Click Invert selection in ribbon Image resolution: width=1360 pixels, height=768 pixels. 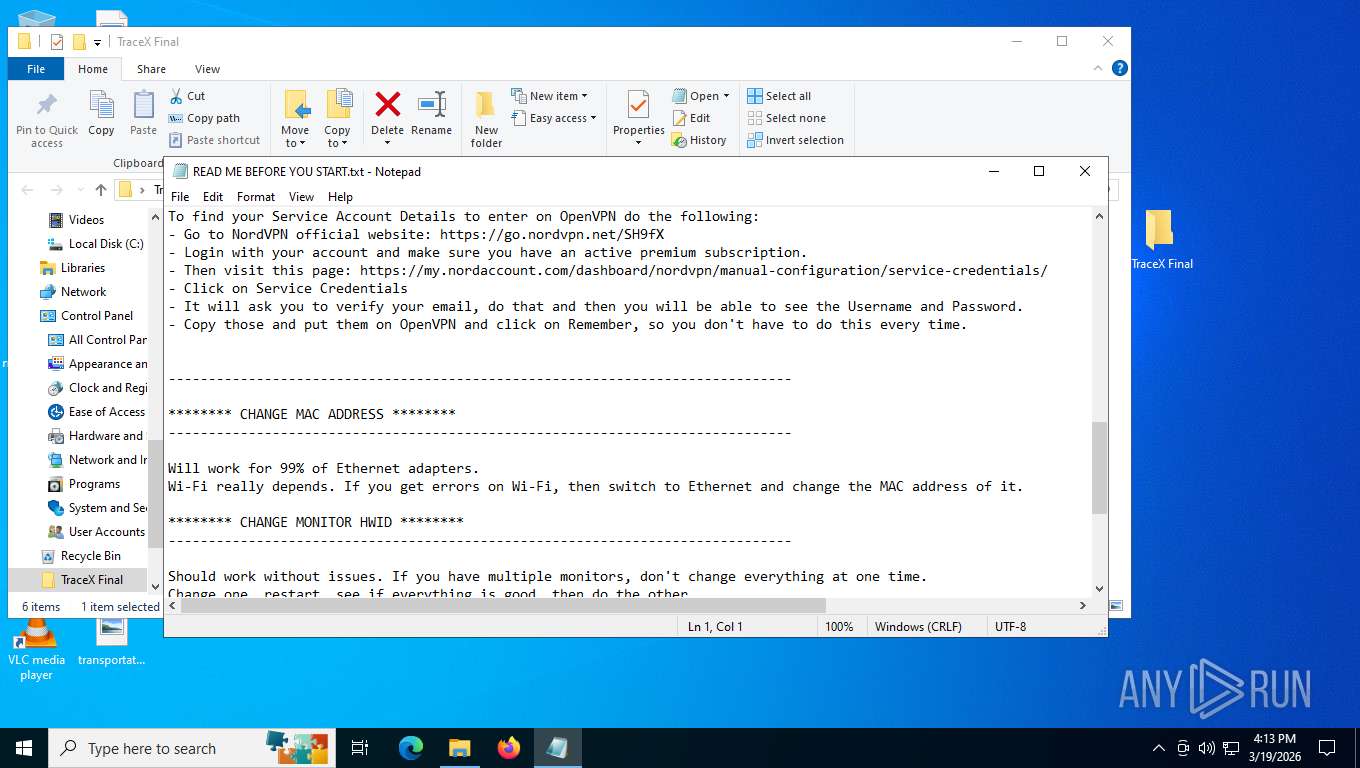(796, 140)
